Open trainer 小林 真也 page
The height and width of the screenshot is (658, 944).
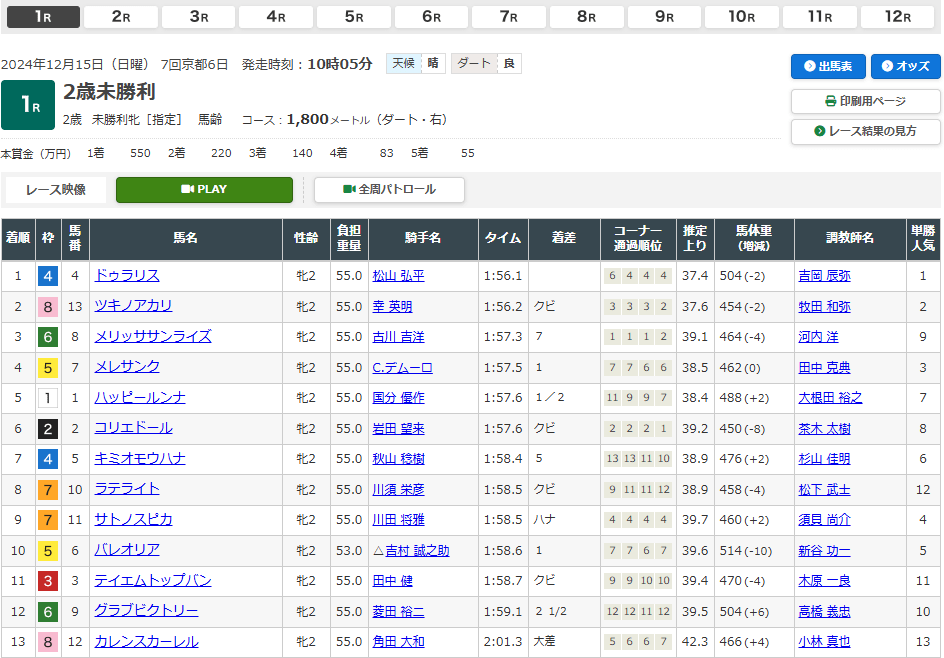click(x=824, y=642)
